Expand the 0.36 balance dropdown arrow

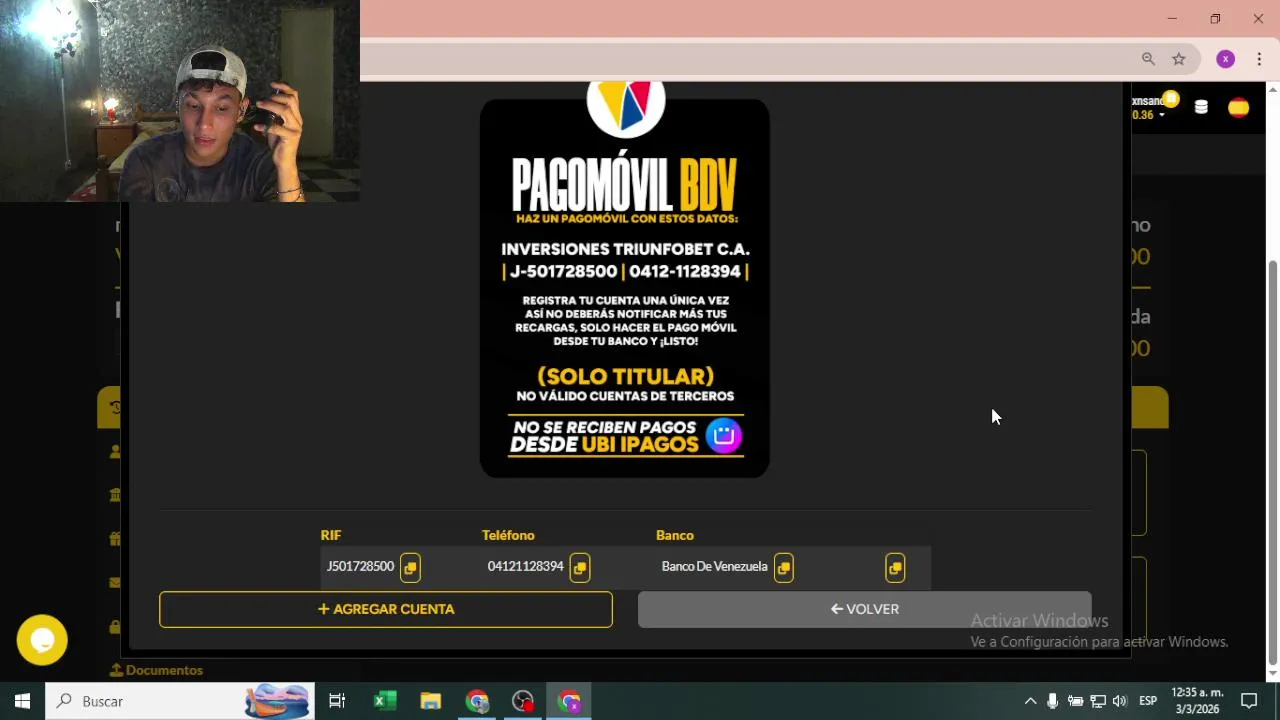[1162, 116]
